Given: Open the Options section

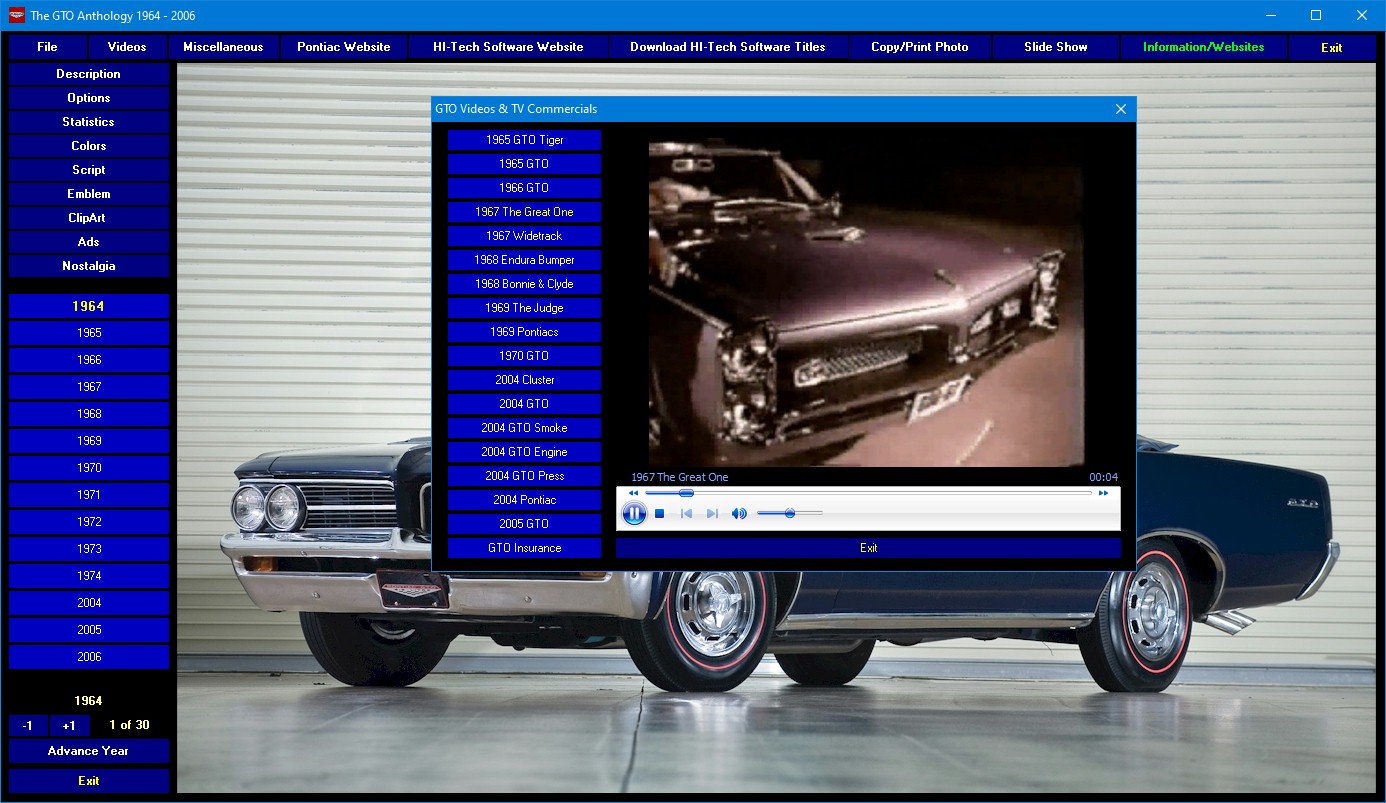Looking at the screenshot, I should (89, 98).
